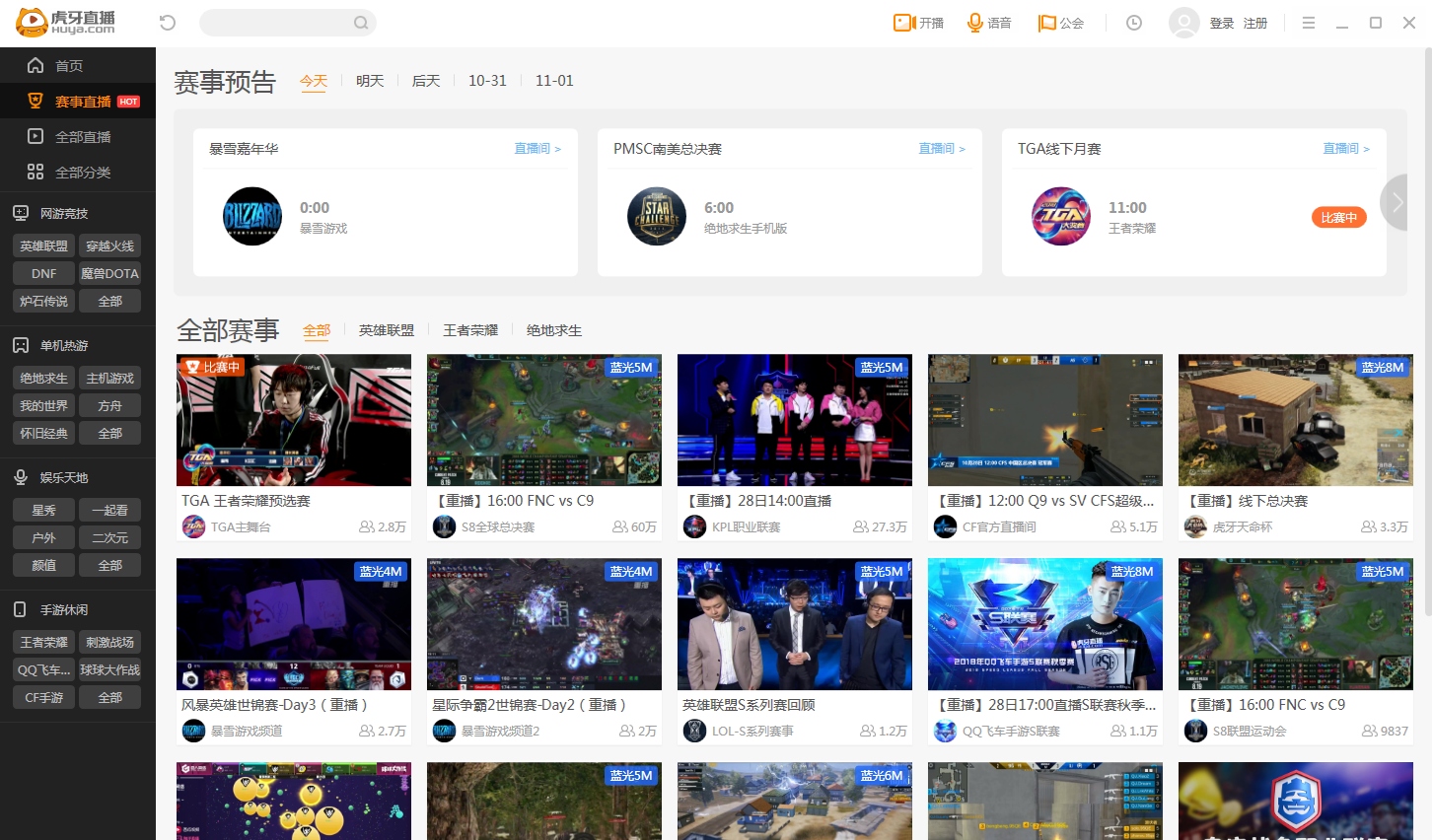This screenshot has height=840, width=1432.
Task: Open watch history clock icon
Action: click(1134, 23)
